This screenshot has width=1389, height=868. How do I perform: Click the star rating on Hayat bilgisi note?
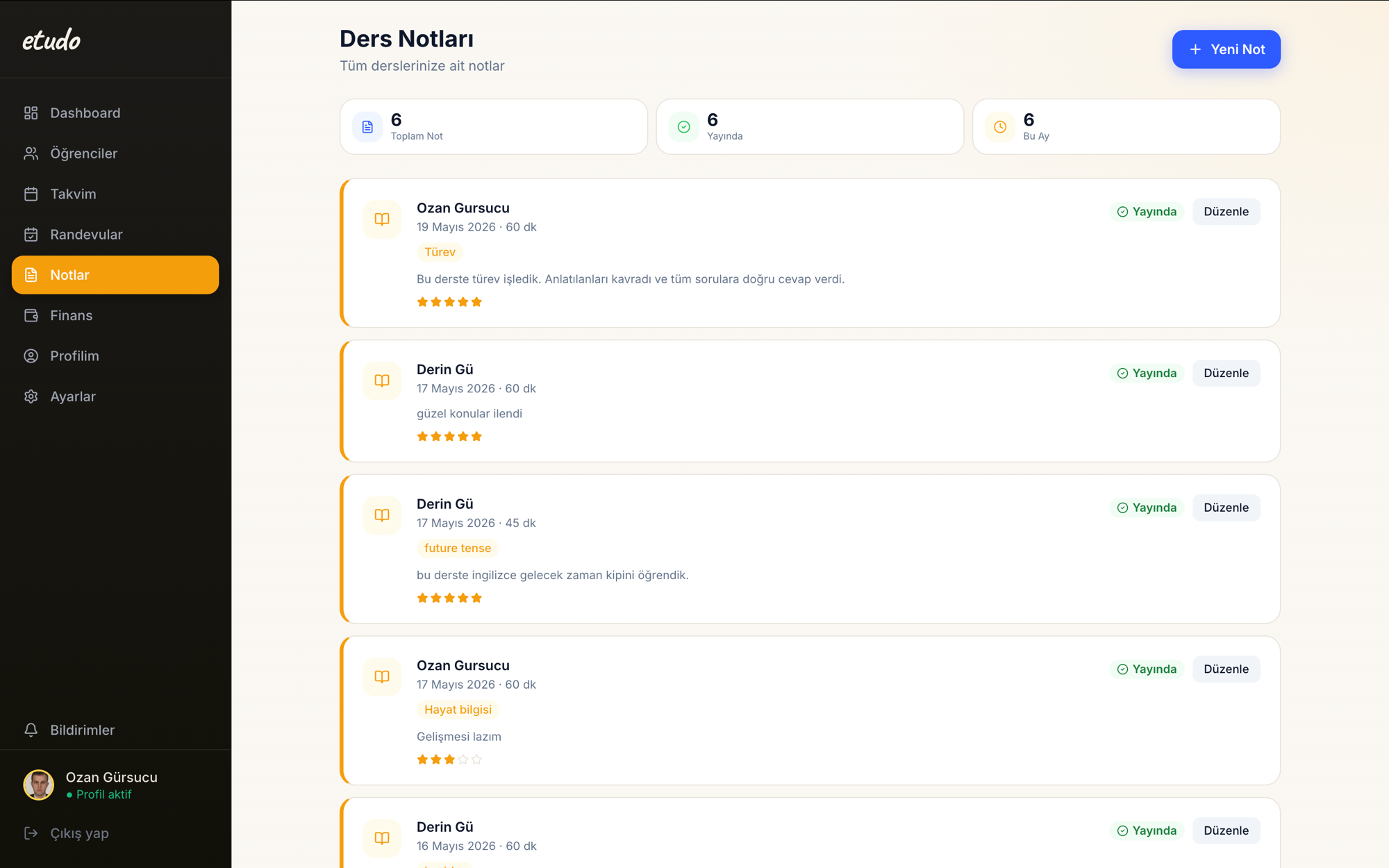(x=449, y=760)
